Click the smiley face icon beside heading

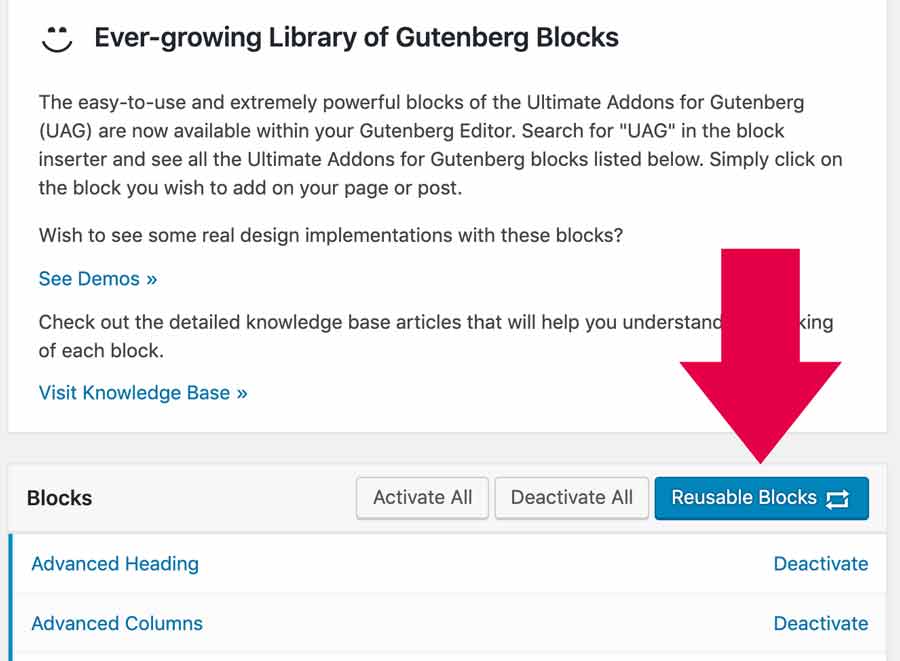click(x=57, y=39)
